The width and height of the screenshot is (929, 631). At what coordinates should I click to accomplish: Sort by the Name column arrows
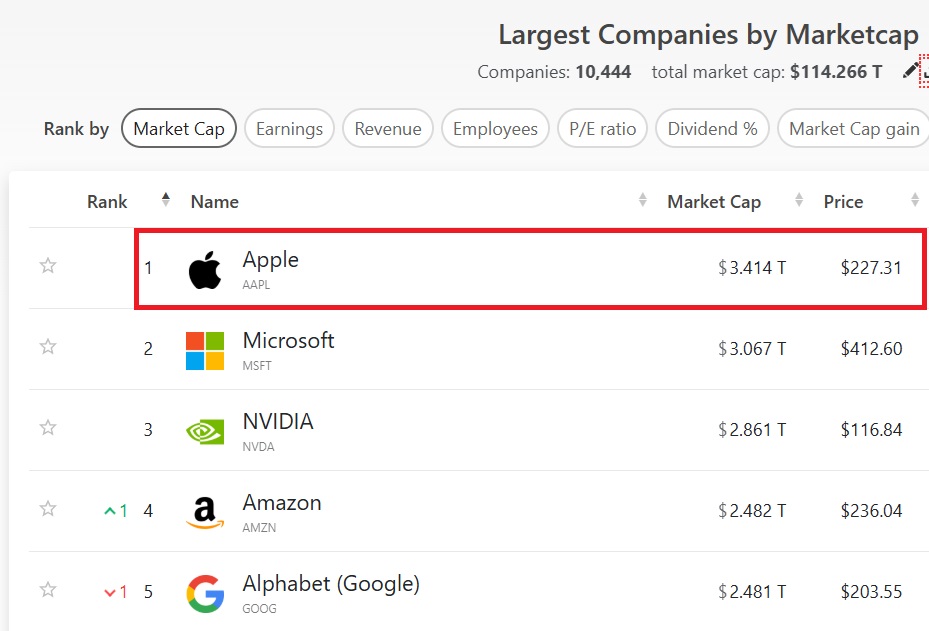tap(643, 201)
